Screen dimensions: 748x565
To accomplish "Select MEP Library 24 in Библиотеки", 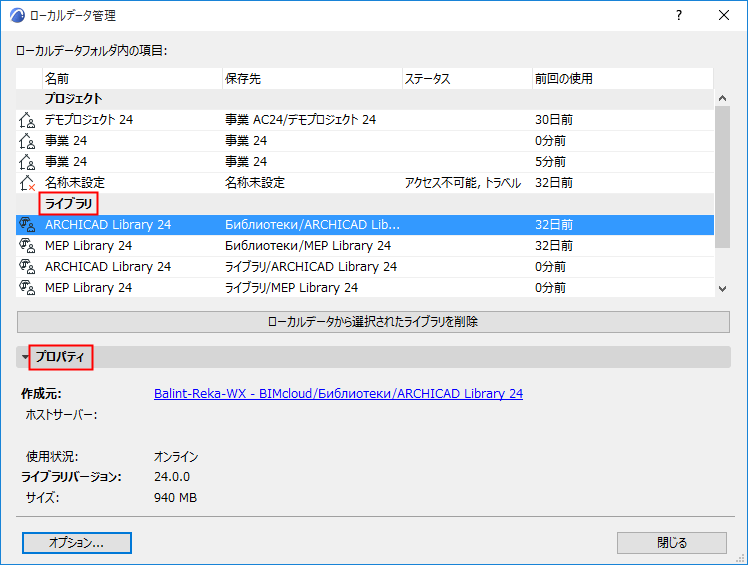I will pyautogui.click(x=88, y=246).
